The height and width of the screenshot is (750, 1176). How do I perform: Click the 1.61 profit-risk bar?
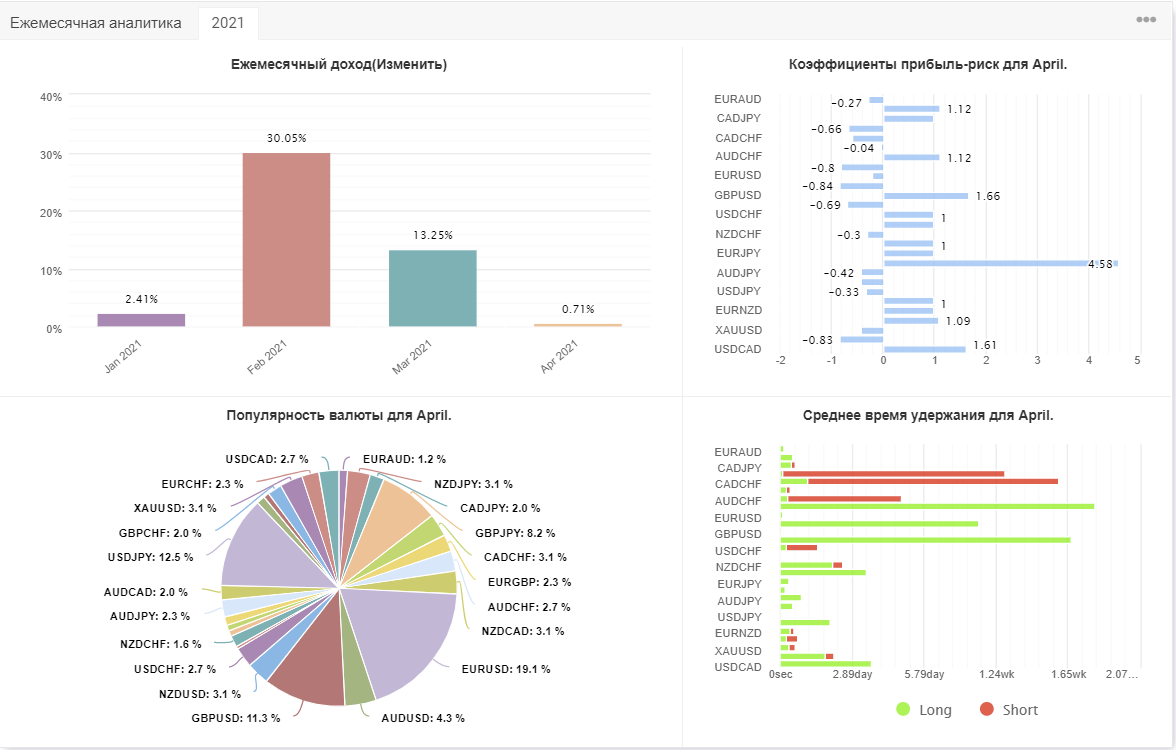(925, 349)
